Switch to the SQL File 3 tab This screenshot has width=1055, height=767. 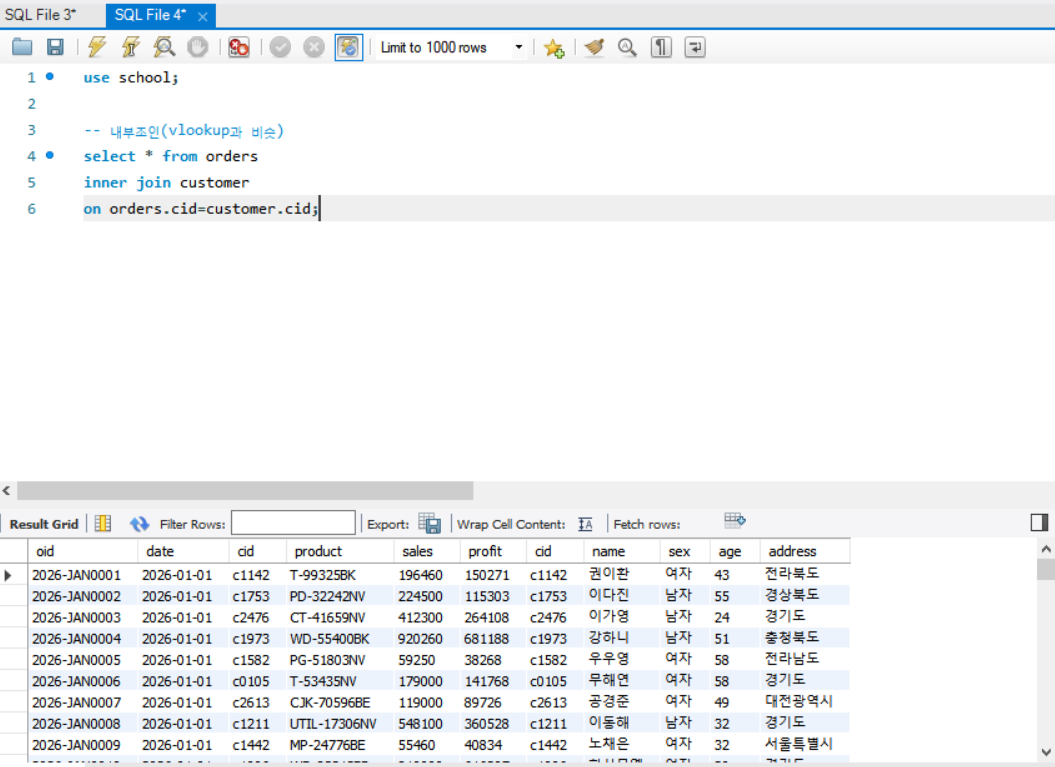tap(40, 14)
